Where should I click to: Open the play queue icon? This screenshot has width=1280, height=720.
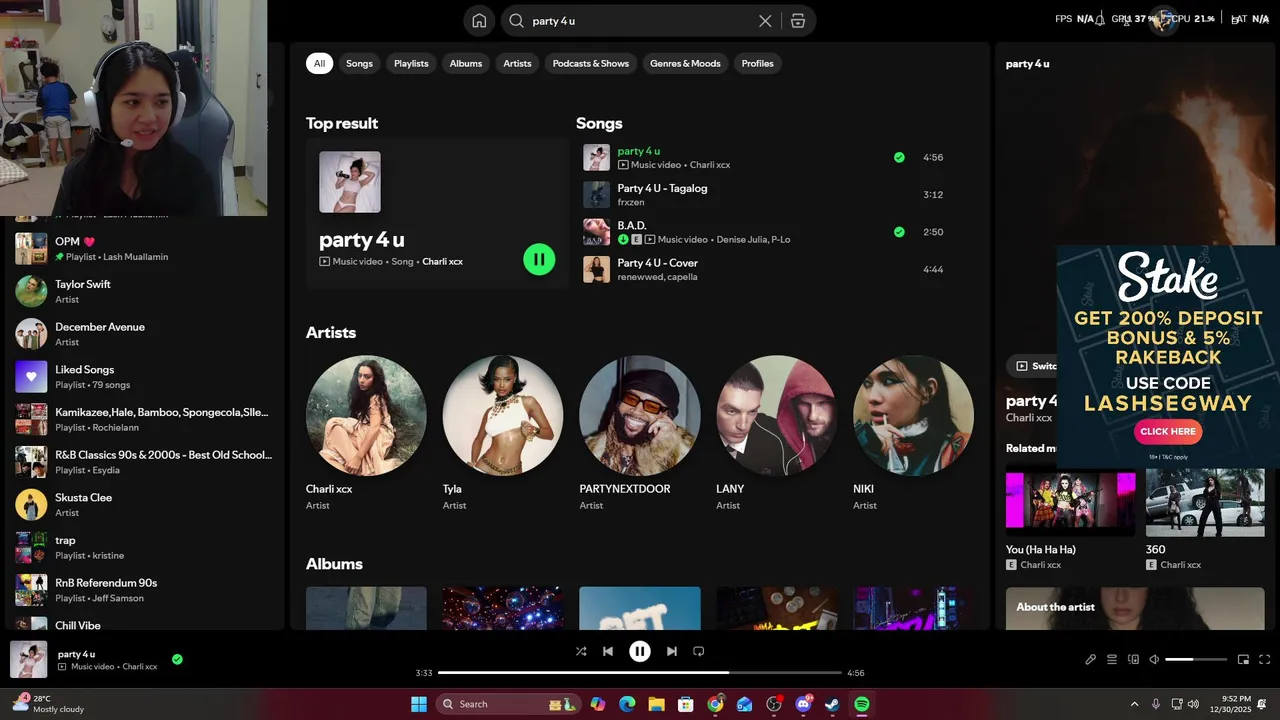click(x=1111, y=659)
